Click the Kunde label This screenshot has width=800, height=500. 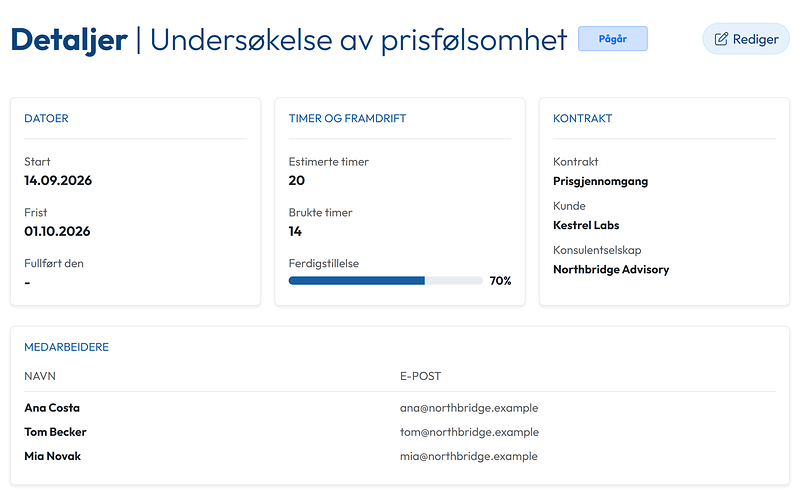pos(569,206)
